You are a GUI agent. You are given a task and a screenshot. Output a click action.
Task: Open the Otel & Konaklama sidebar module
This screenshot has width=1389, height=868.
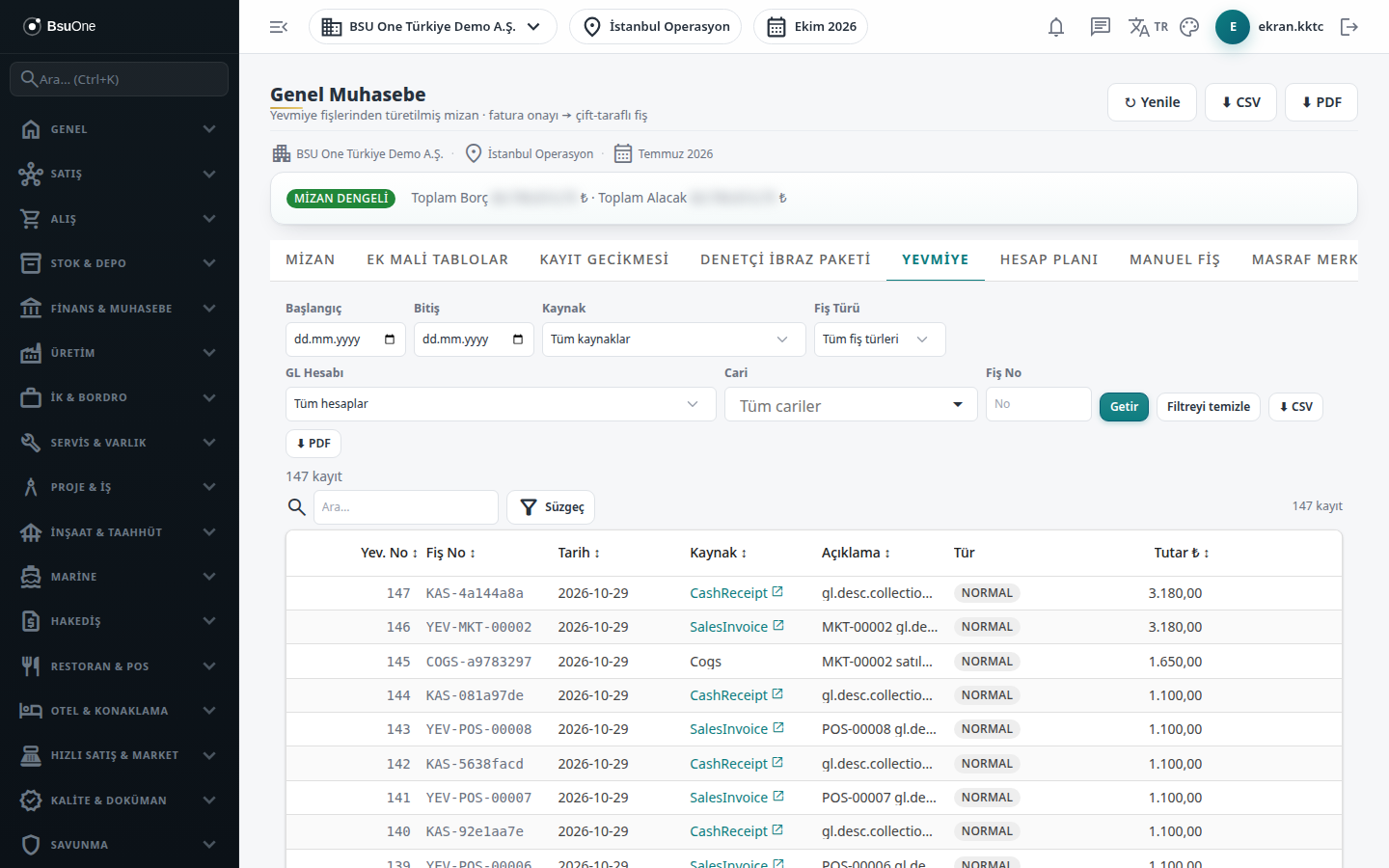(x=120, y=711)
